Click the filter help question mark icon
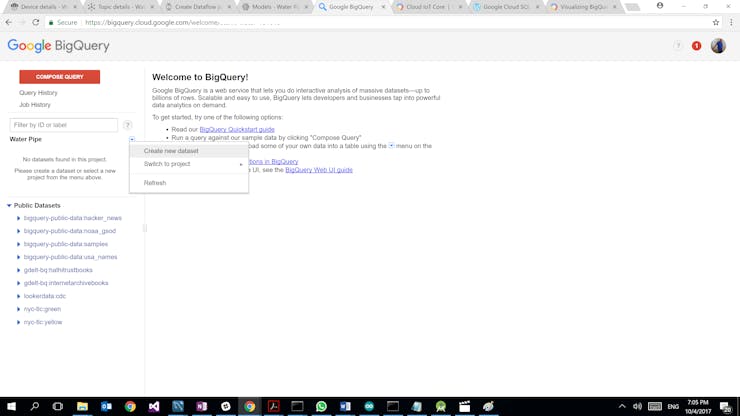The width and height of the screenshot is (740, 416). (x=127, y=125)
